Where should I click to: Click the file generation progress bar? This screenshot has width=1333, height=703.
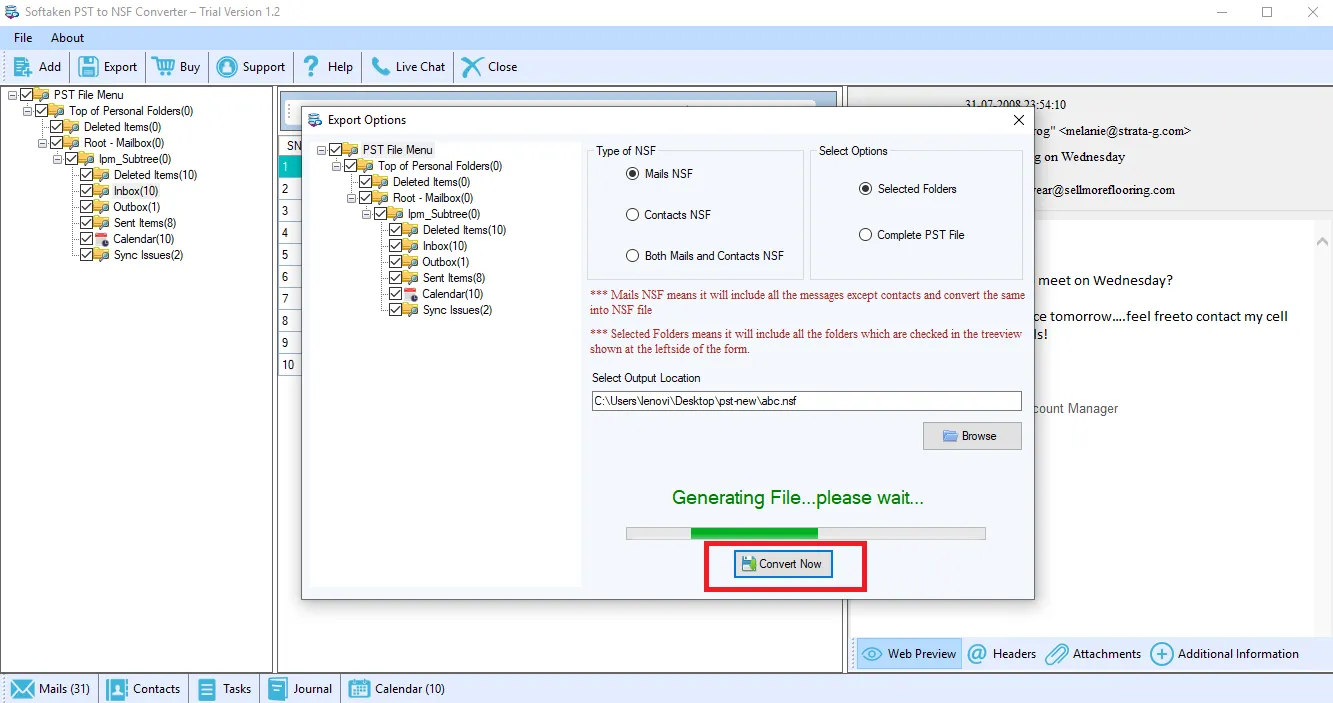pyautogui.click(x=805, y=533)
